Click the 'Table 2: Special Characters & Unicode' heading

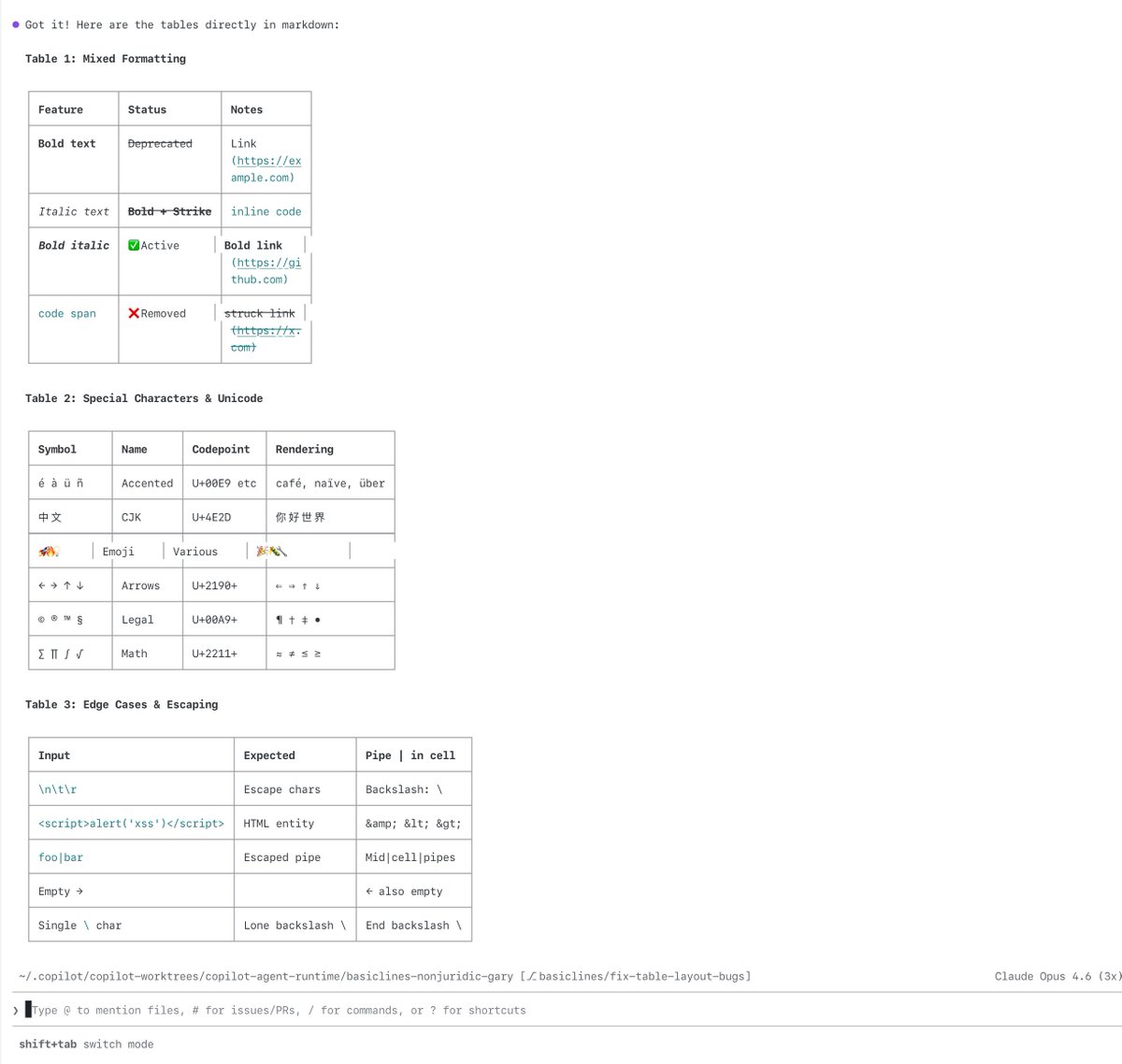144,398
